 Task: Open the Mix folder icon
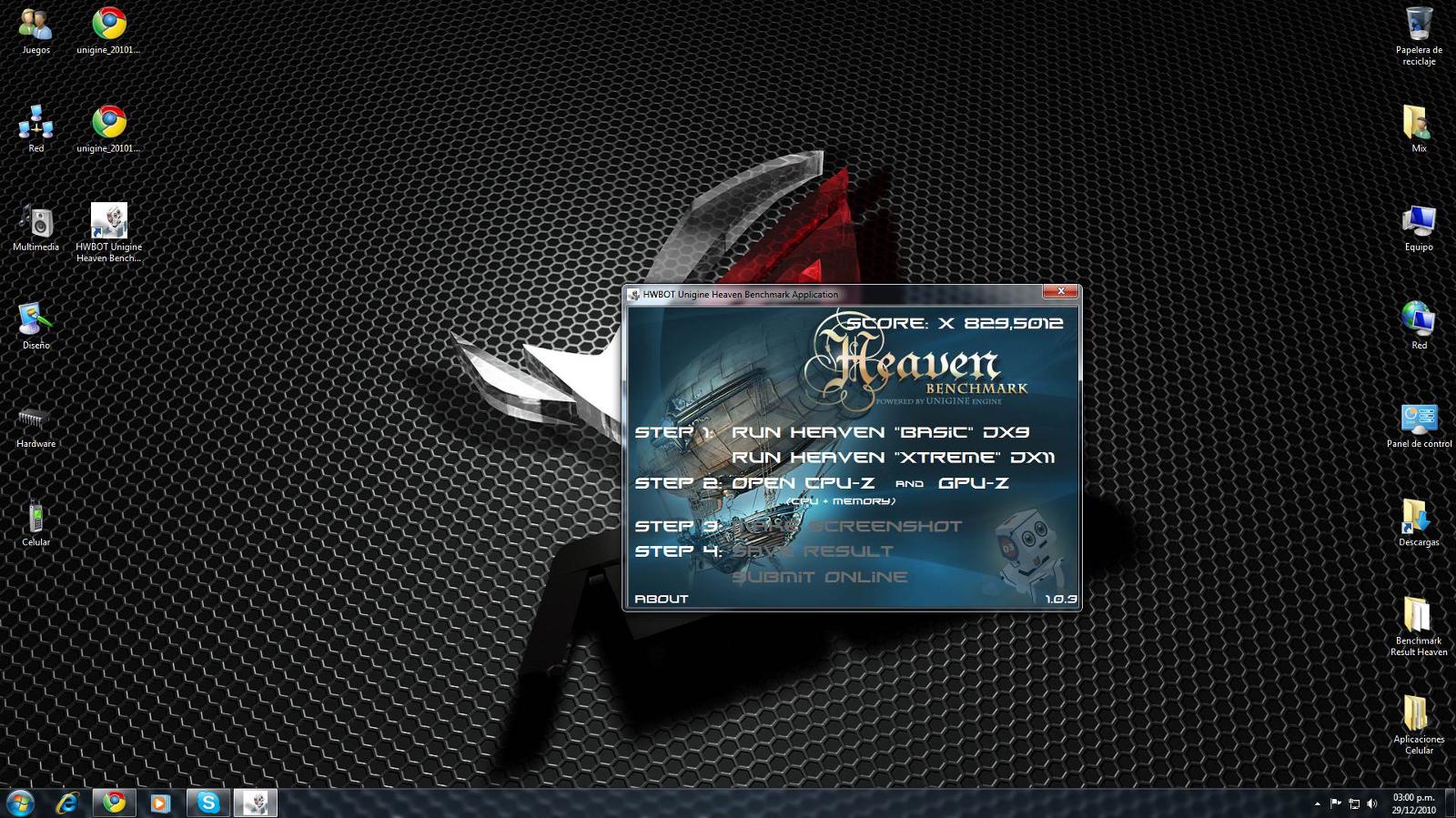pyautogui.click(x=1419, y=129)
